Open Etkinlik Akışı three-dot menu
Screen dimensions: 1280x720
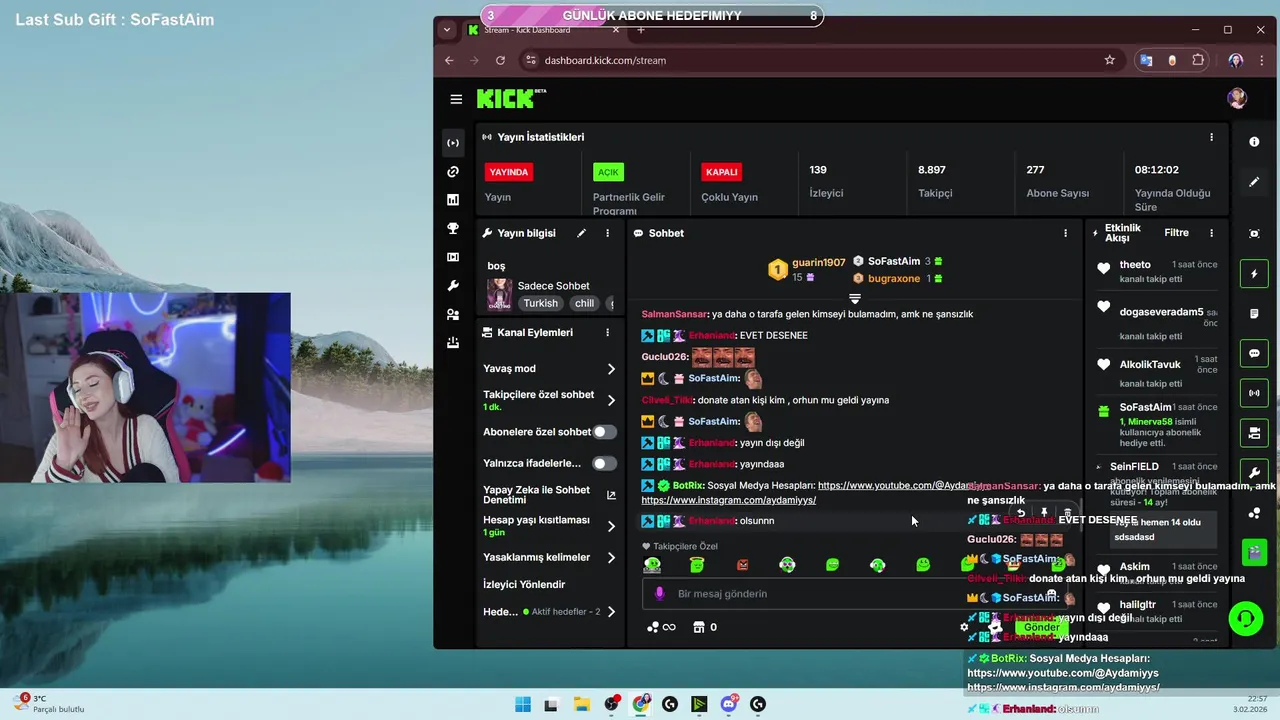pyautogui.click(x=1211, y=233)
